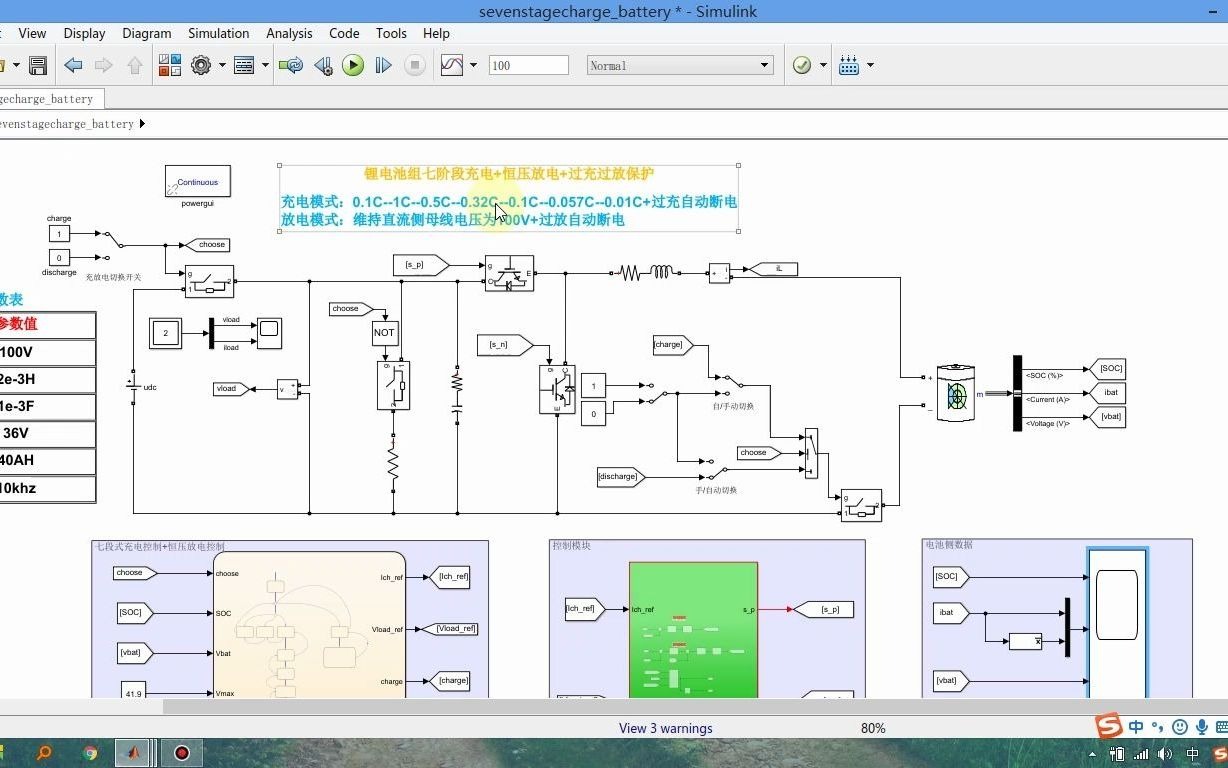Click the Run simulation play button
This screenshot has width=1228, height=768.
click(353, 66)
